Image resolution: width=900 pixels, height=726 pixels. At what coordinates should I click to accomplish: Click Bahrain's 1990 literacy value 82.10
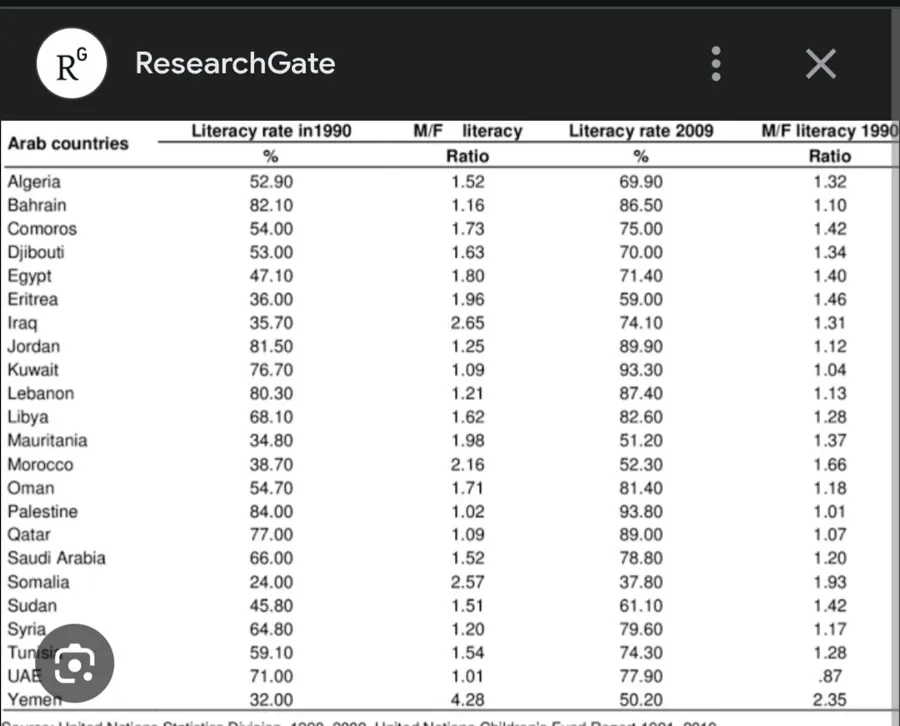[x=271, y=205]
